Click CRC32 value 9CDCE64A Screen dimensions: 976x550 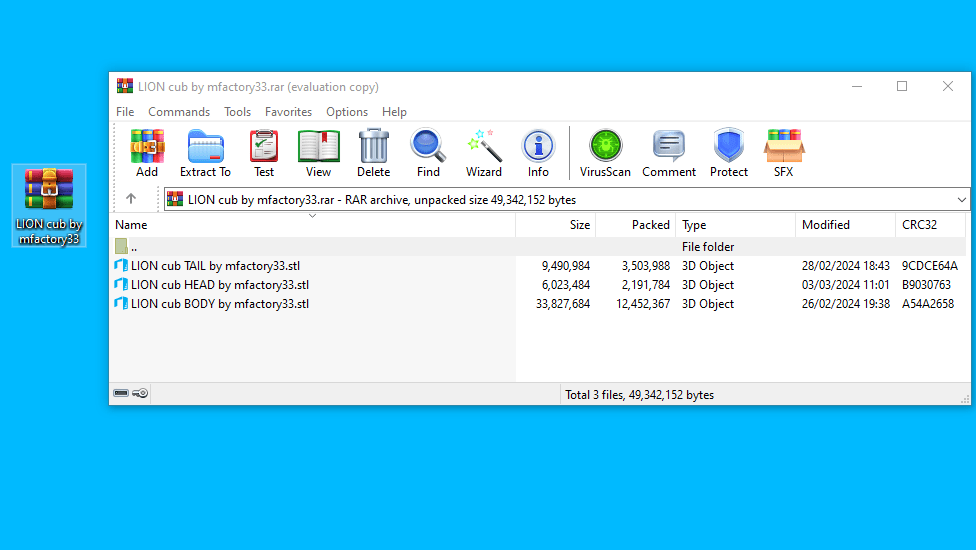click(930, 266)
